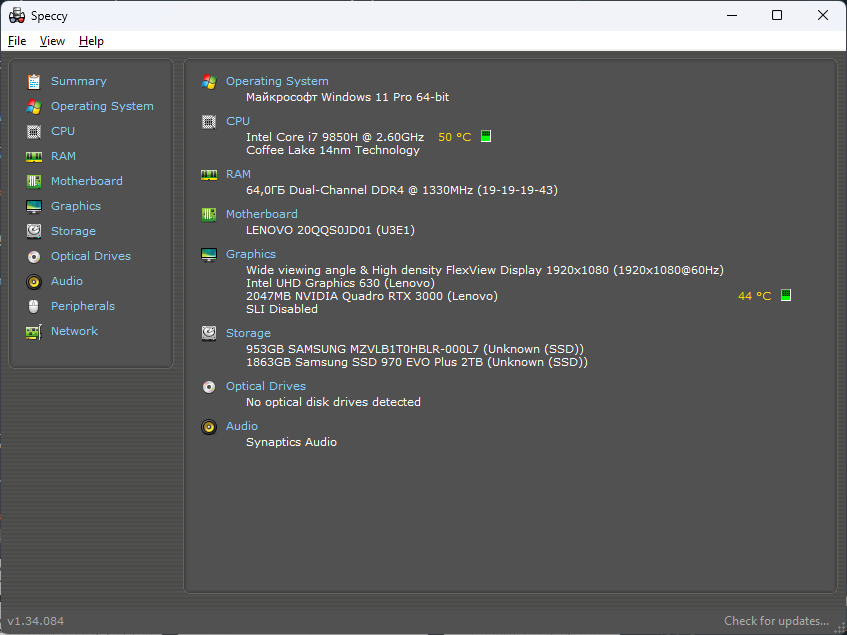Click the RAM heading link in summary

[x=238, y=174]
